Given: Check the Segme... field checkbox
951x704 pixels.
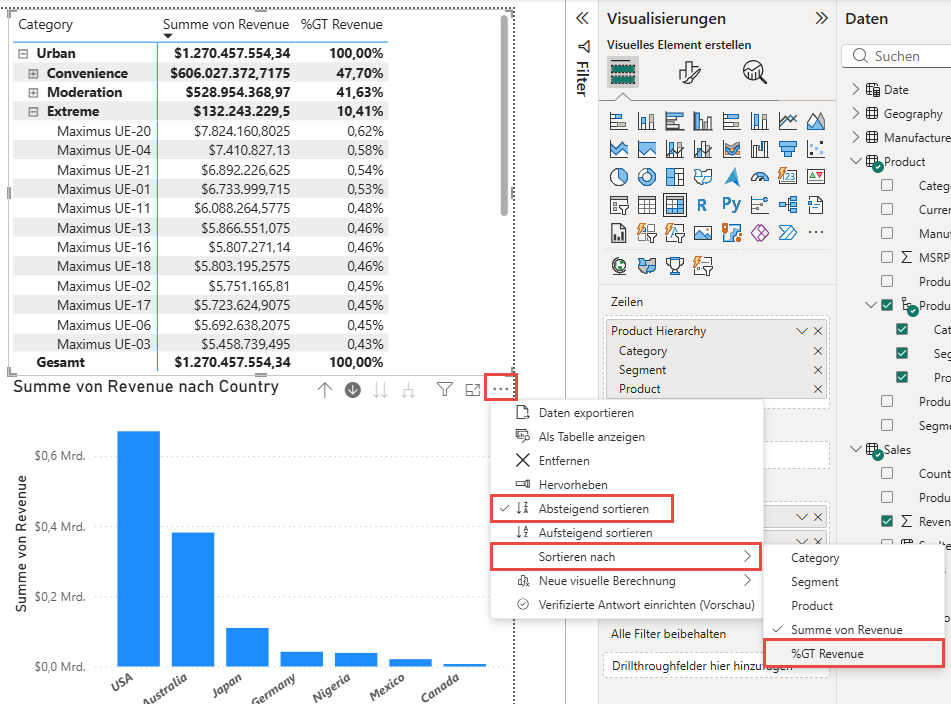Looking at the screenshot, I should coord(887,425).
